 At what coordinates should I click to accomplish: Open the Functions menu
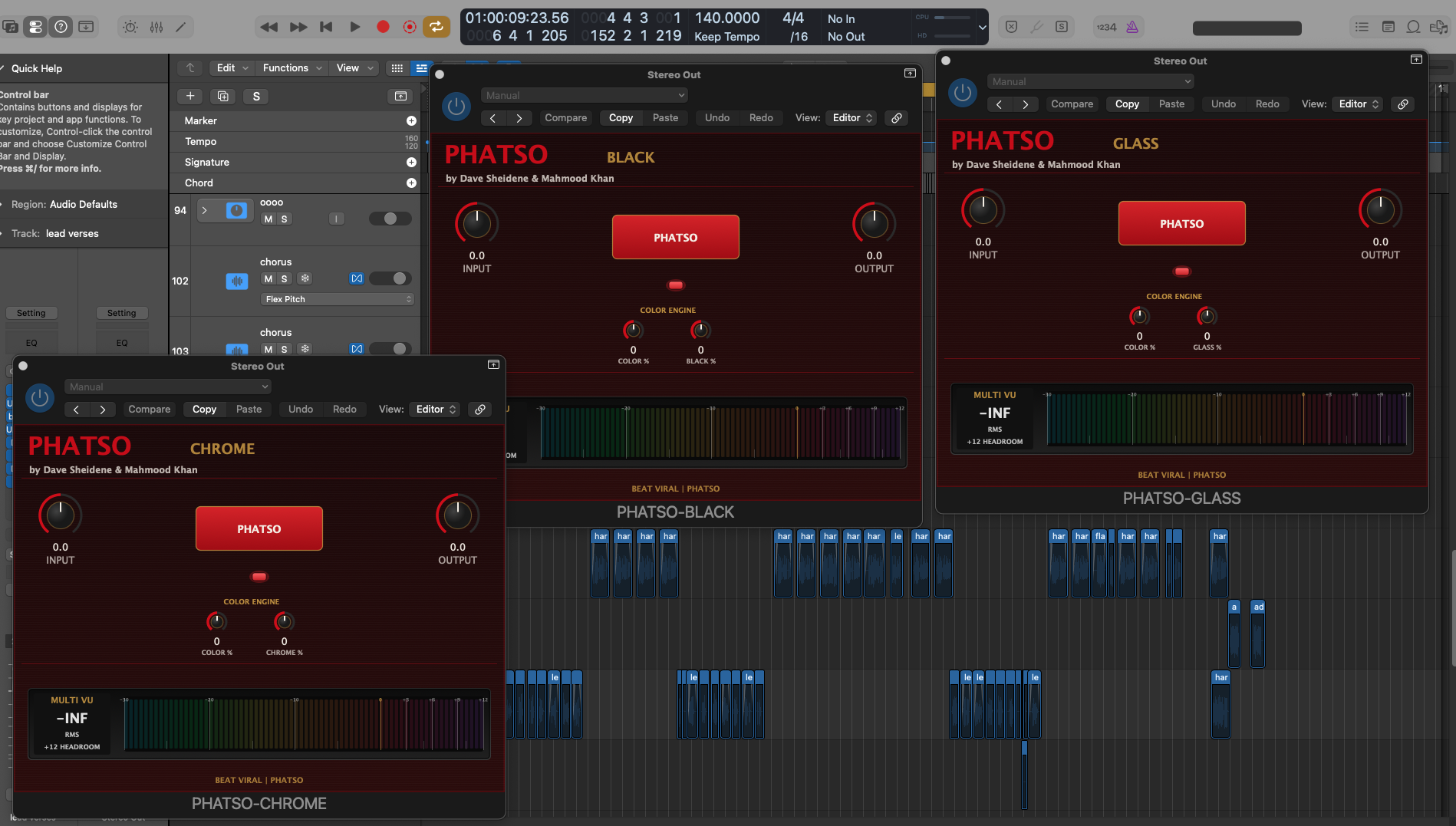(x=292, y=67)
